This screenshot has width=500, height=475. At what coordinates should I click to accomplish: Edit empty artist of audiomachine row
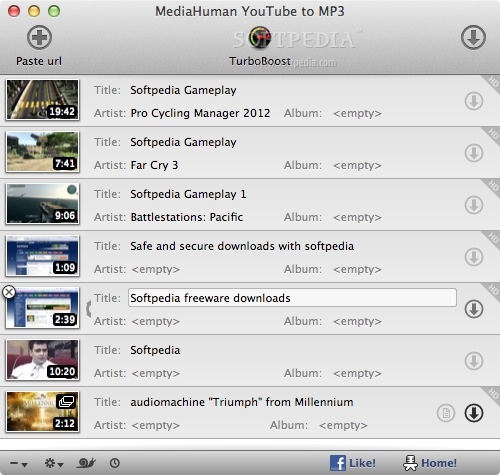tap(156, 425)
